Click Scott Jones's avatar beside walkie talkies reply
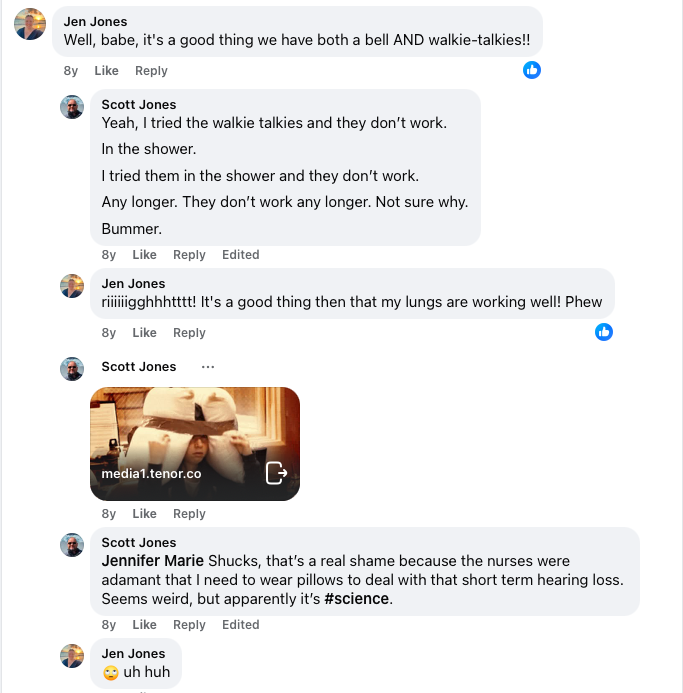 point(72,108)
